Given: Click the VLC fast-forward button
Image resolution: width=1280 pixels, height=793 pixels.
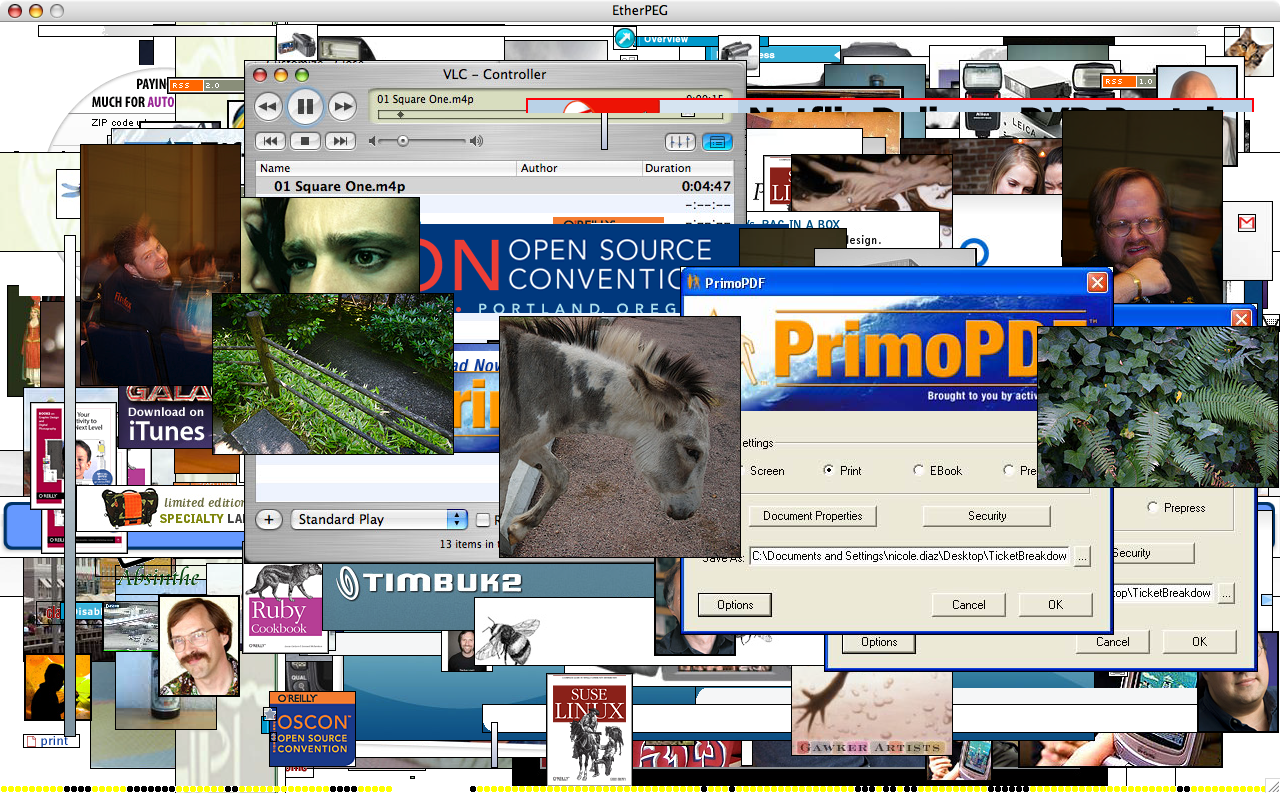Looking at the screenshot, I should [x=342, y=106].
